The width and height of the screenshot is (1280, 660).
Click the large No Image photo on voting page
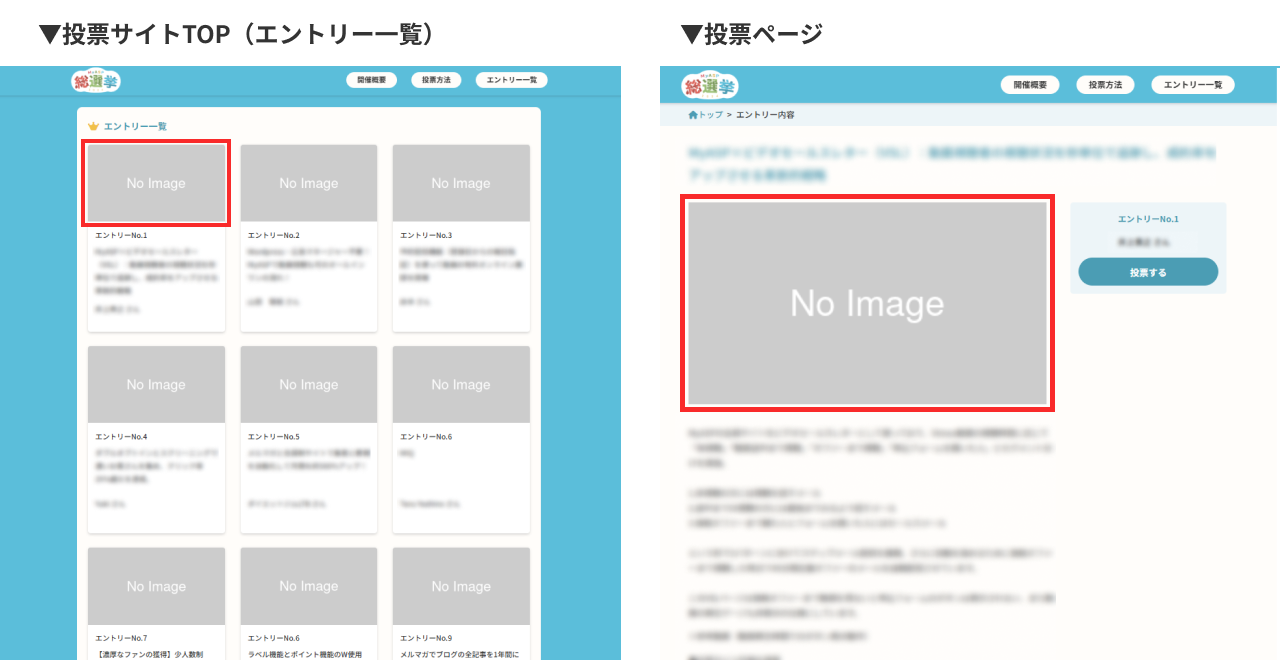pyautogui.click(x=867, y=303)
